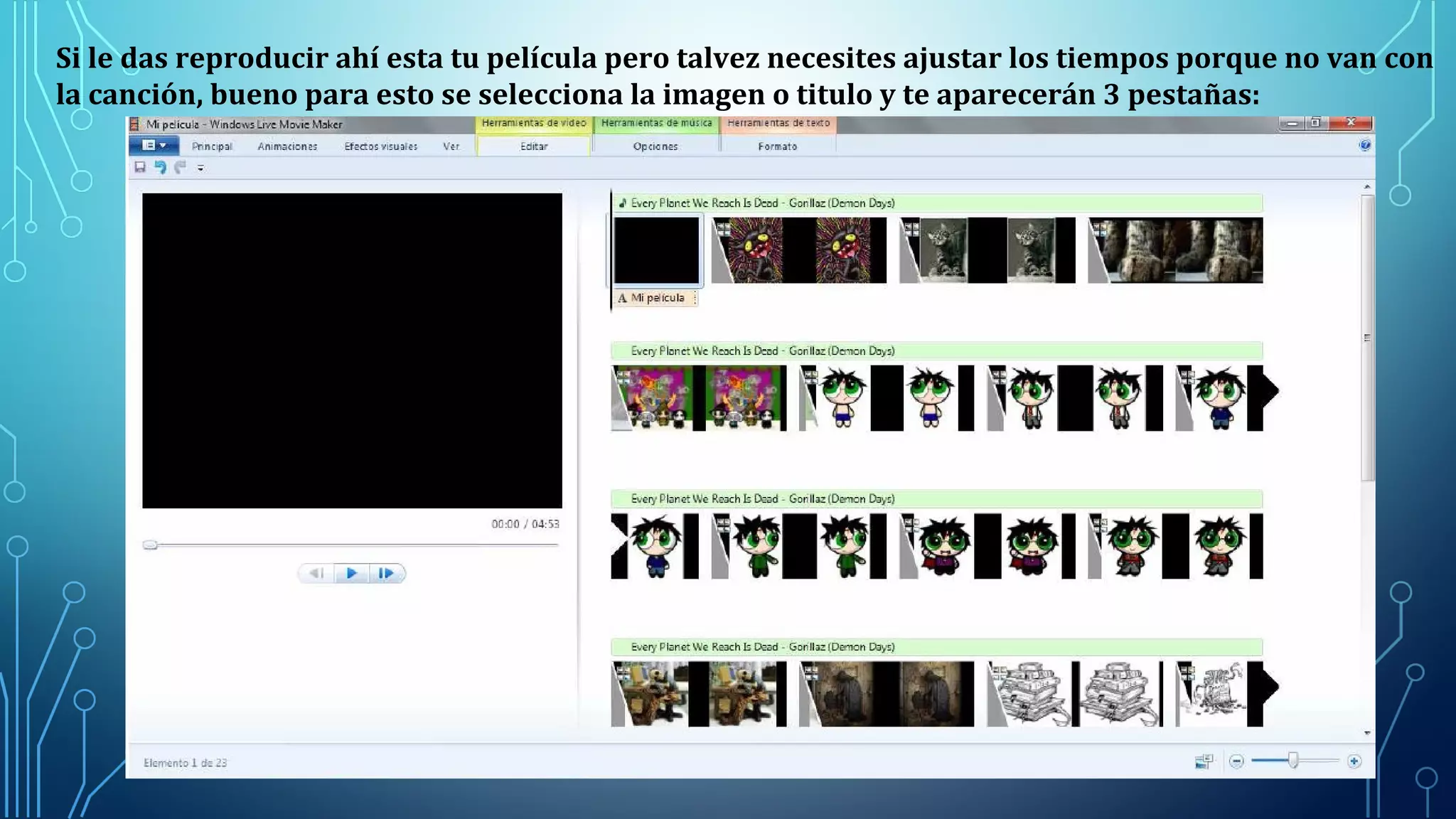Click the Herramientas de vídeo contextual header
Image resolution: width=1456 pixels, height=819 pixels.
click(x=534, y=124)
